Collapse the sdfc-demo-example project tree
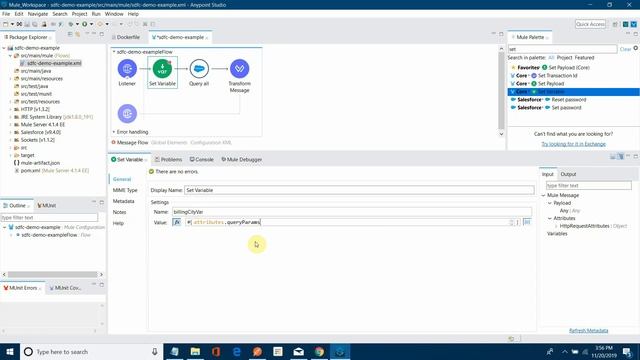Screen dimensions: 640x360 (4, 48)
